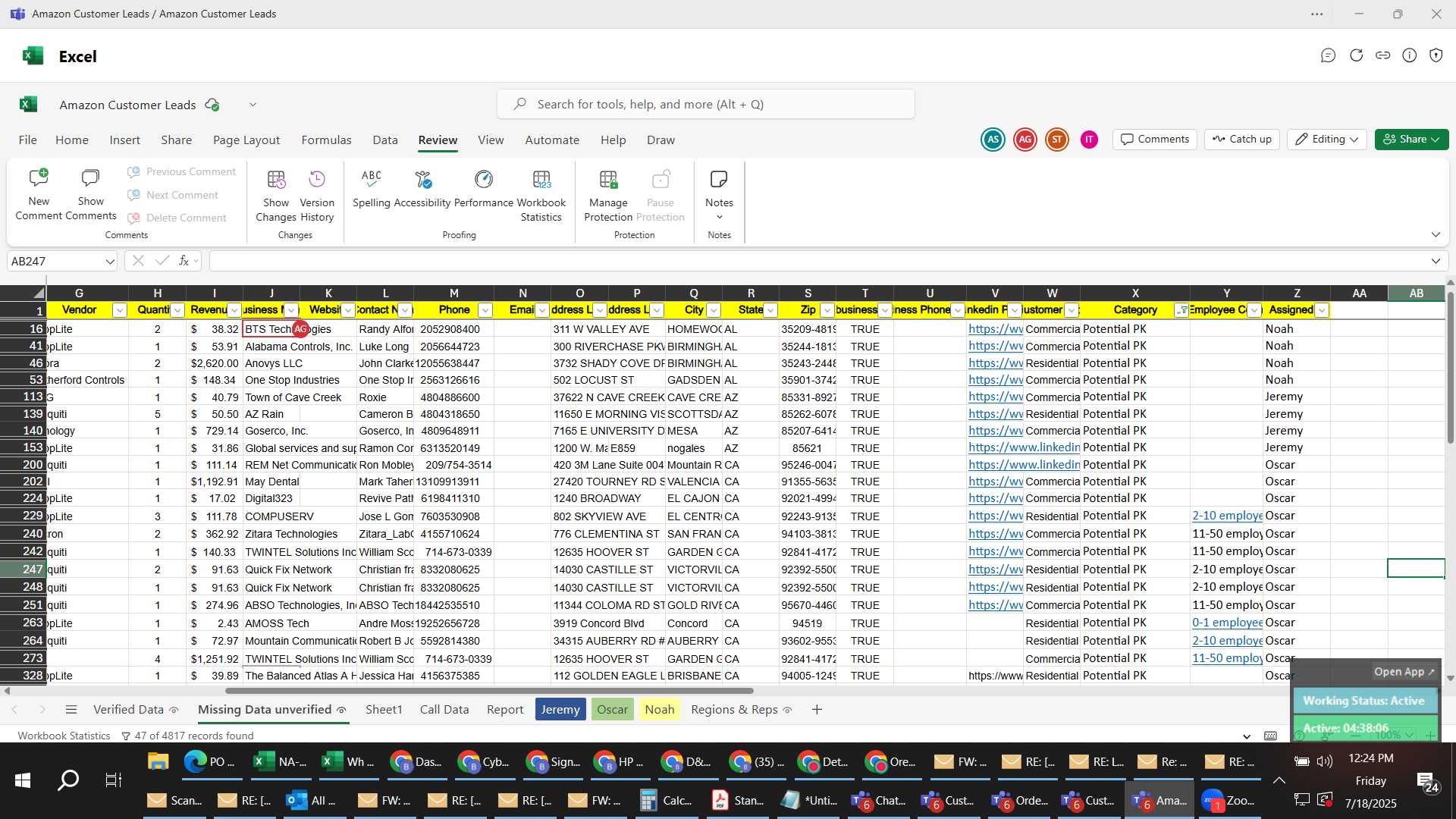The image size is (1456, 819).
Task: Click the green Share button
Action: click(1411, 140)
